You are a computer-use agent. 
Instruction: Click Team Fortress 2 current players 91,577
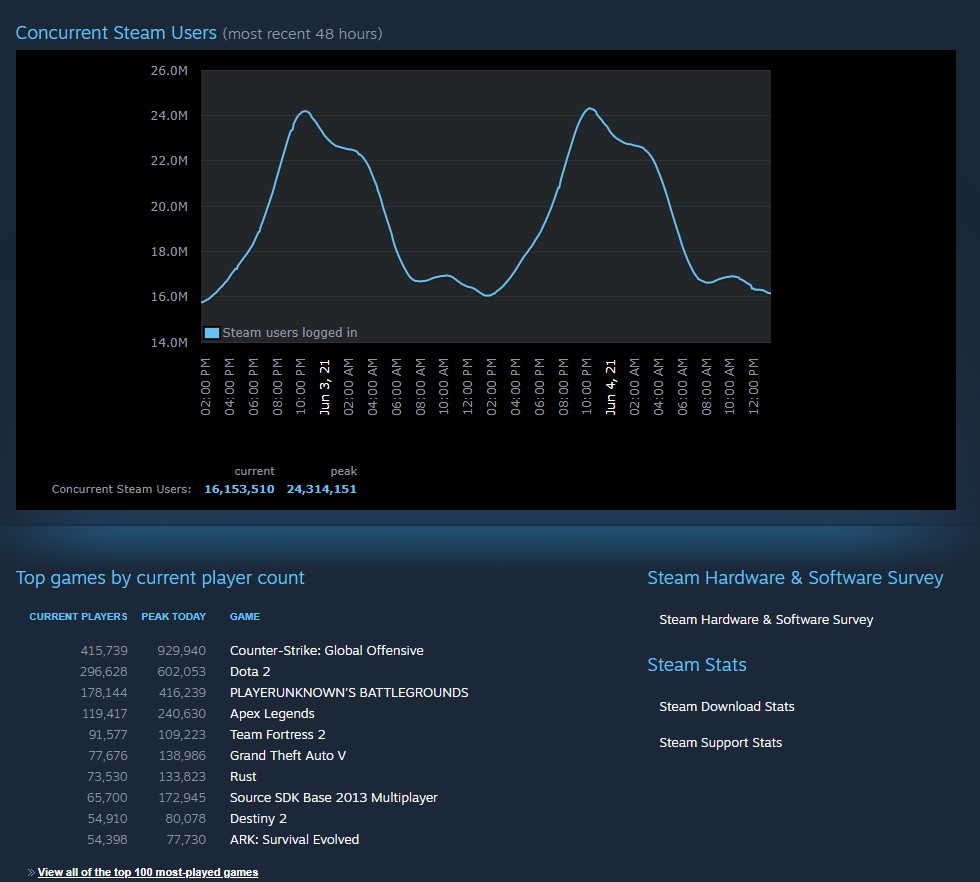pyautogui.click(x=108, y=734)
